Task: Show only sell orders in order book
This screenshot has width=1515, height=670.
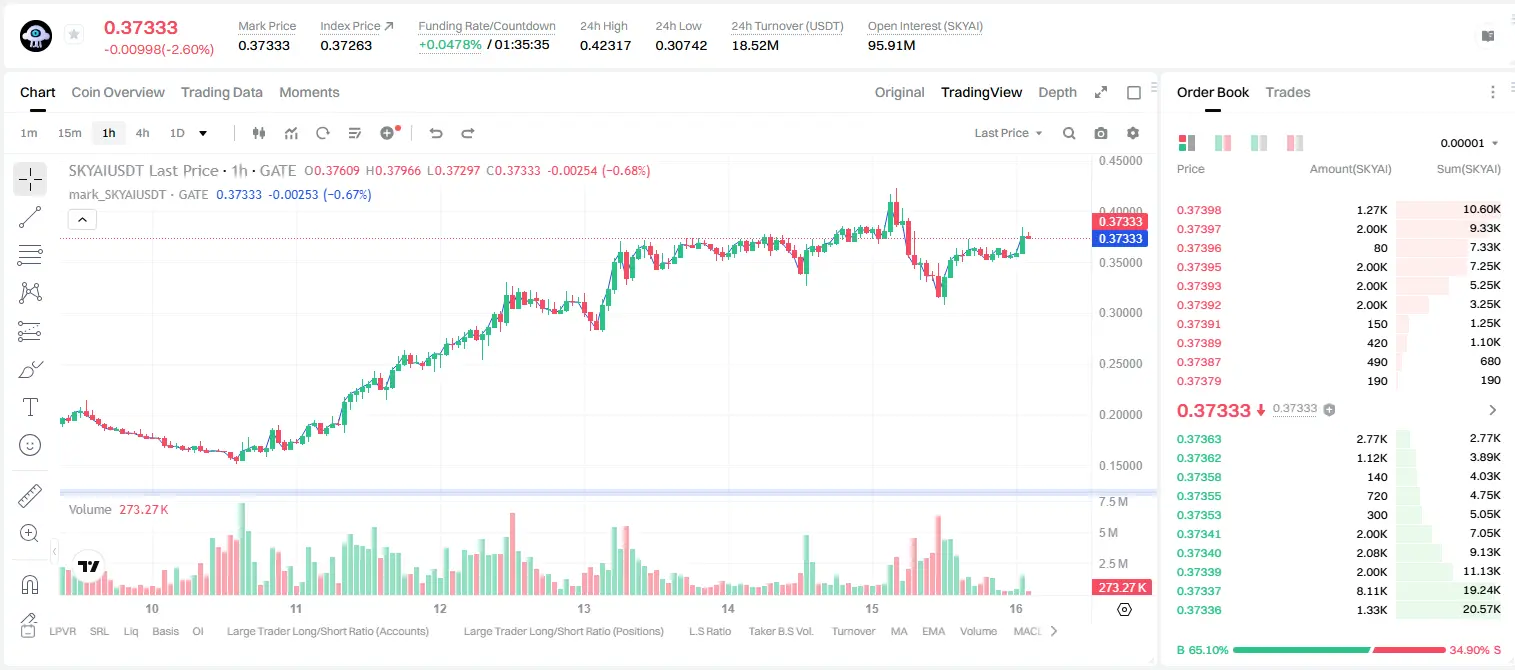Action: [x=1295, y=143]
